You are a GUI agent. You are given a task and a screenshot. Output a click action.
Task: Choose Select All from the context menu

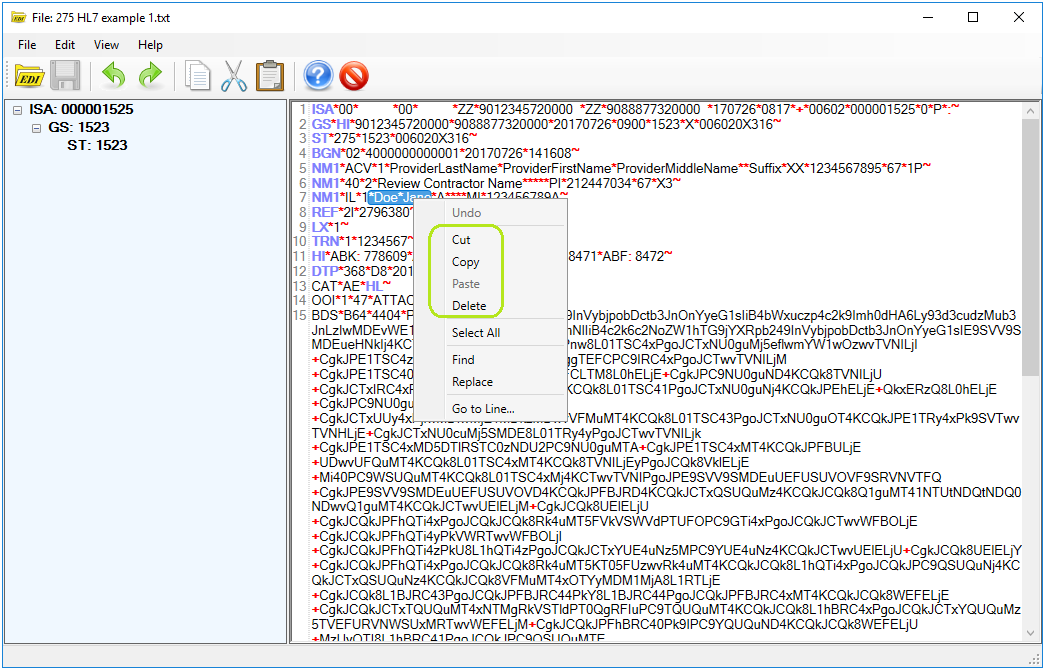(478, 332)
